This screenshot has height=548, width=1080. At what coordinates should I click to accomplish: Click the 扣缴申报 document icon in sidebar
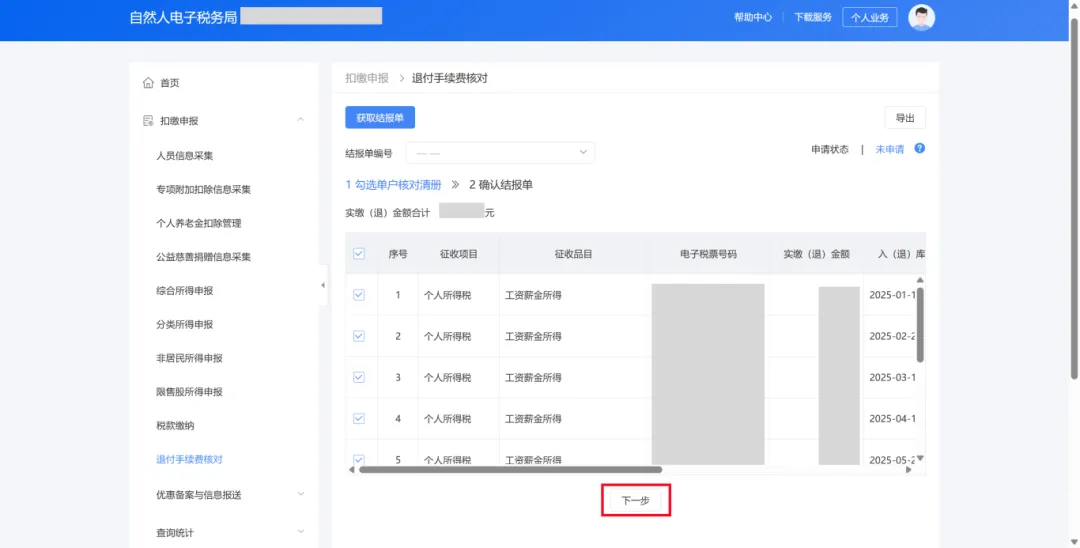(148, 121)
